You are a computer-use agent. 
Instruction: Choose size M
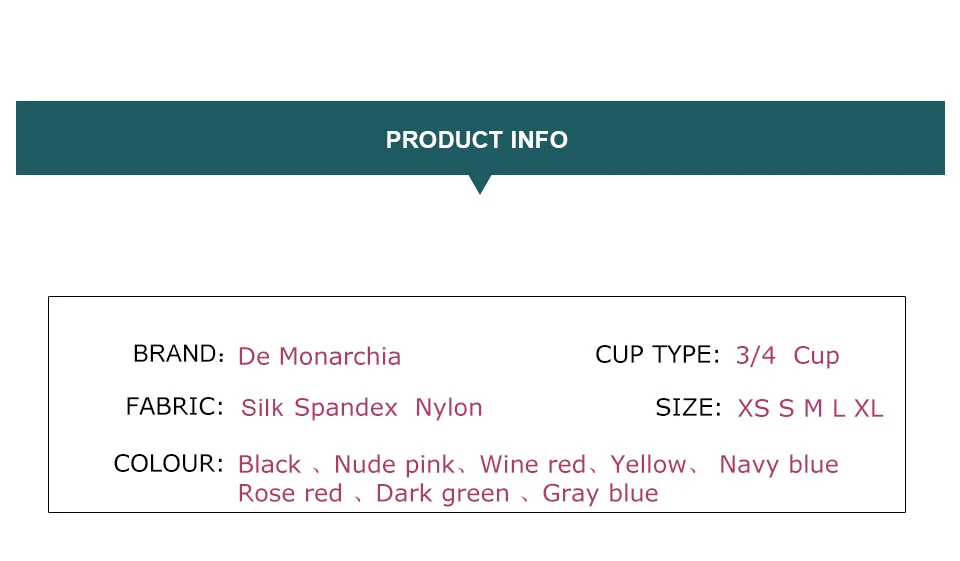click(813, 408)
